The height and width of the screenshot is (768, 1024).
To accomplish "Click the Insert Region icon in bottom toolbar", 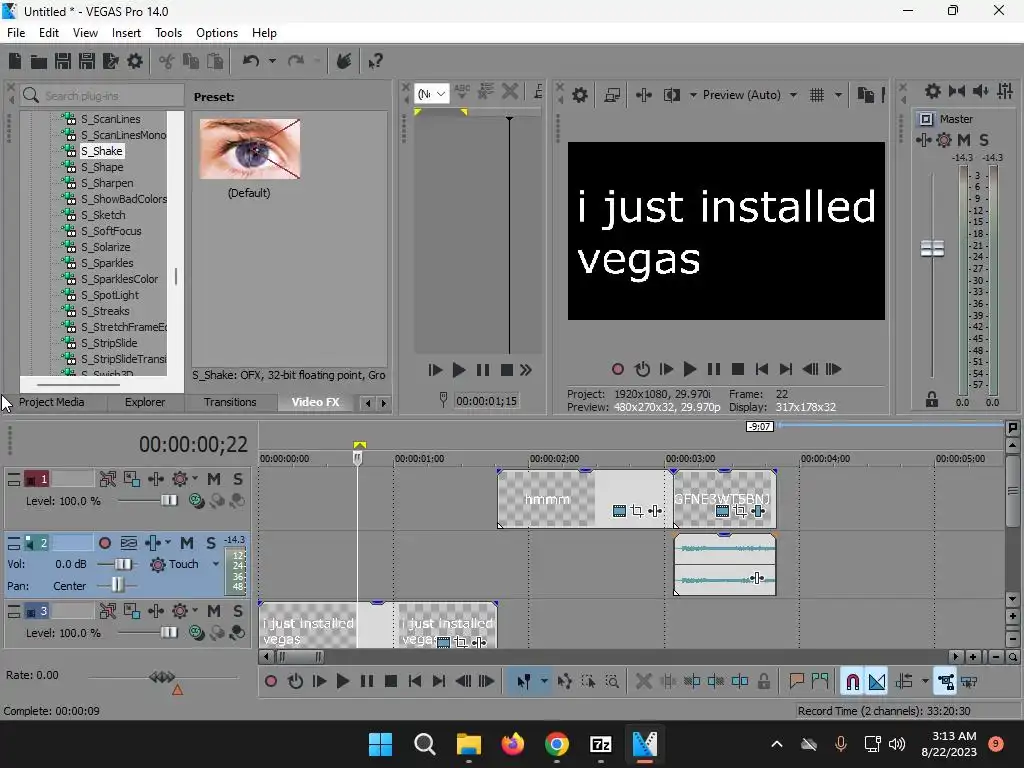I will click(820, 682).
